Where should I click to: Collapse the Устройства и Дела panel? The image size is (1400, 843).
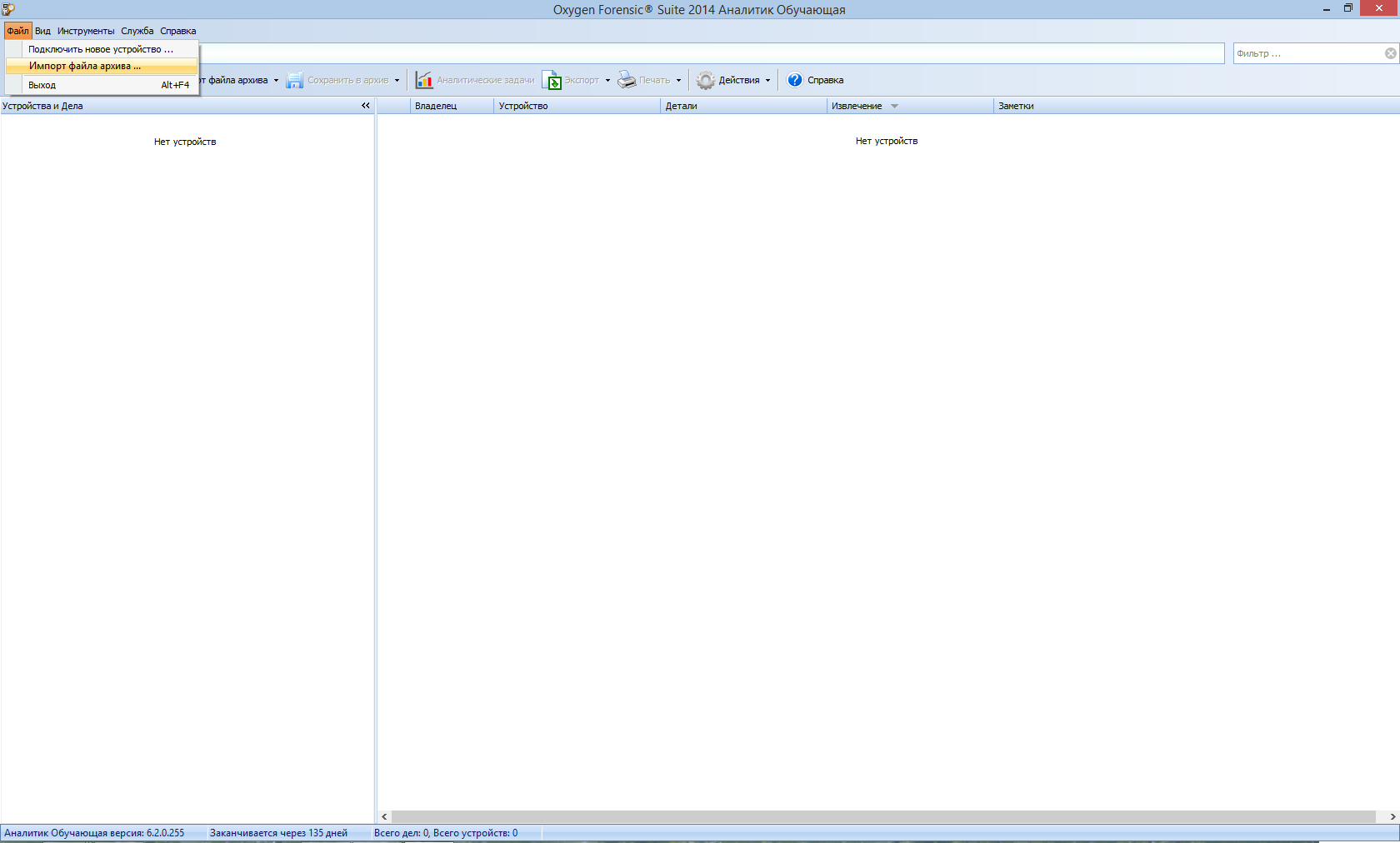point(366,106)
